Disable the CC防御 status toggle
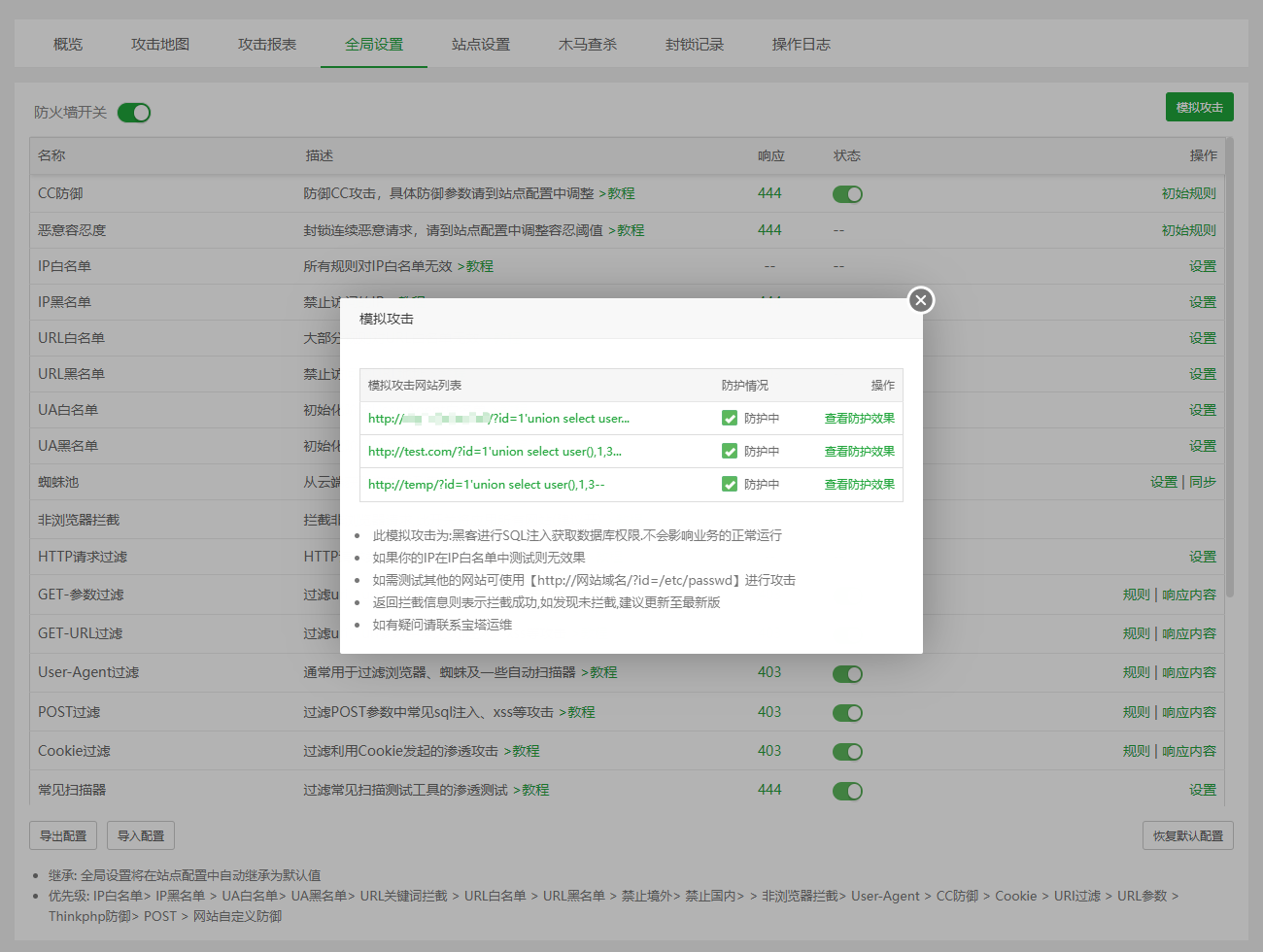This screenshot has width=1263, height=952. point(847,194)
